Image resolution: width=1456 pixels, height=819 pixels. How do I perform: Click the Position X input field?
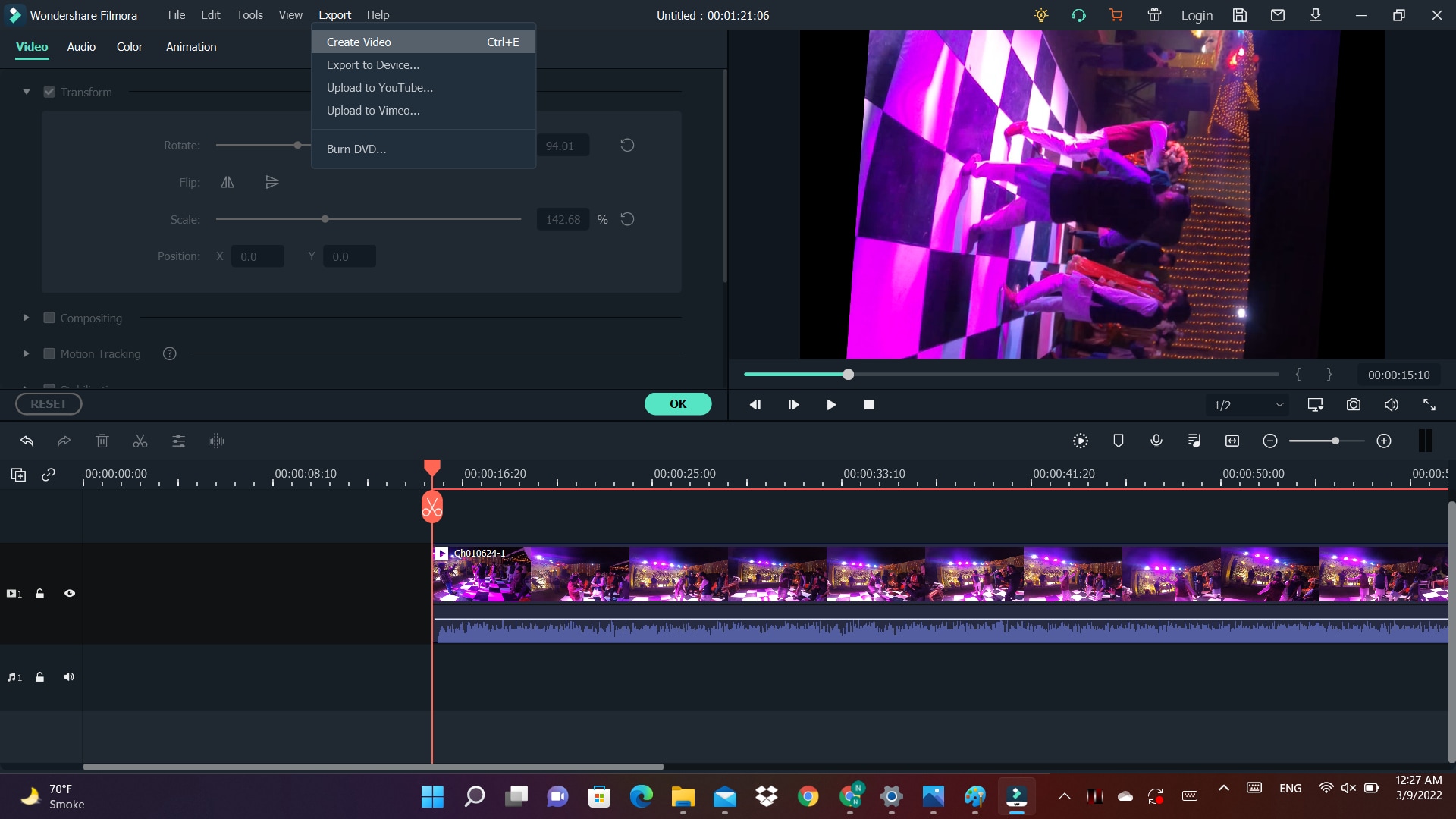(x=258, y=256)
